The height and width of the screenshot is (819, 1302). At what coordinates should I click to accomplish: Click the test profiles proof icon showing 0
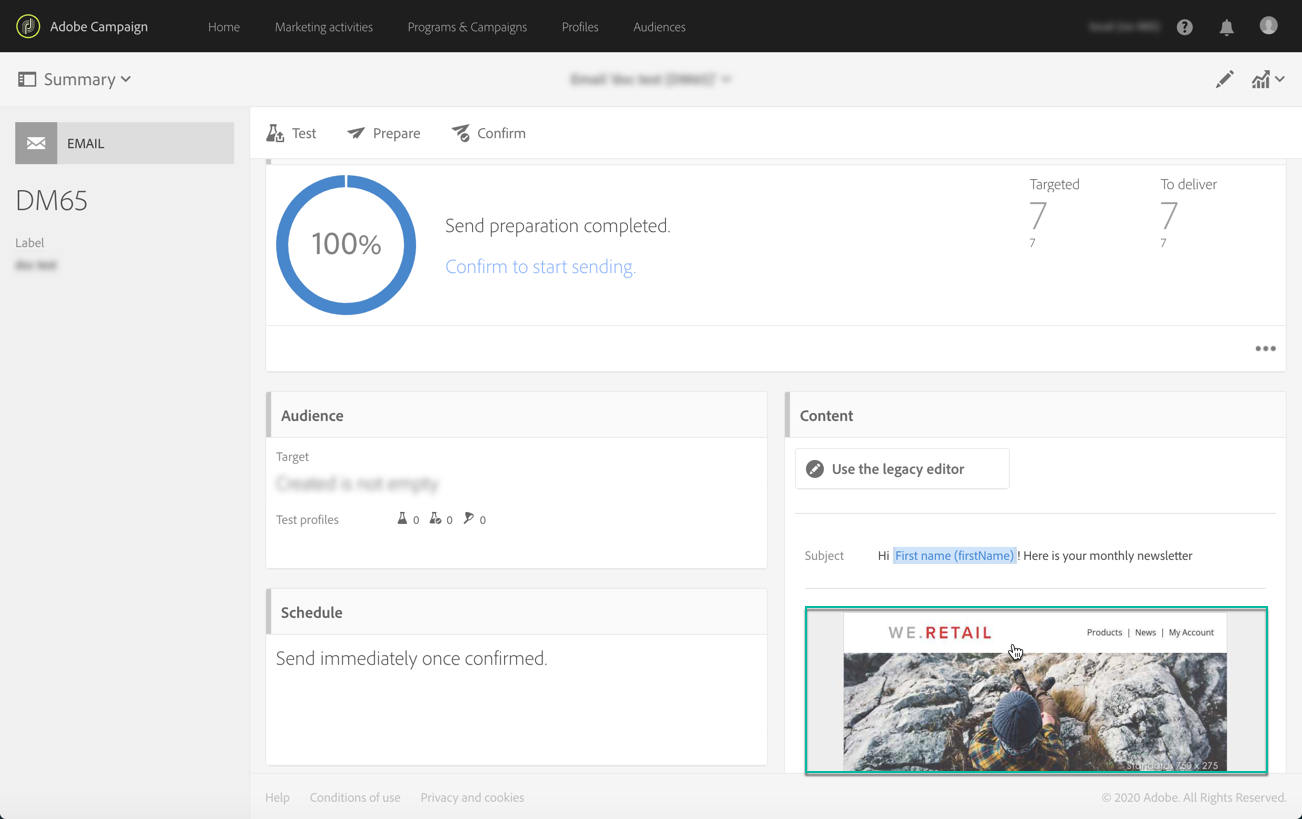tap(435, 518)
